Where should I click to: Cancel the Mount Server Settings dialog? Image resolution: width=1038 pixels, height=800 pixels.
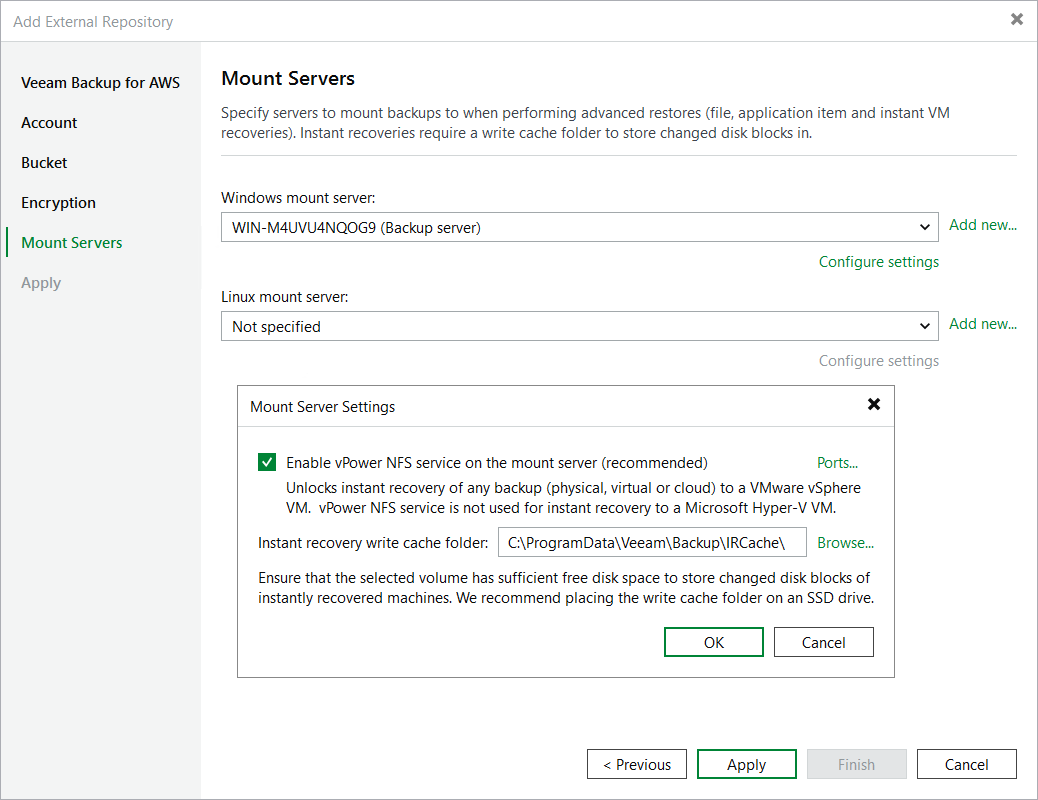point(824,642)
